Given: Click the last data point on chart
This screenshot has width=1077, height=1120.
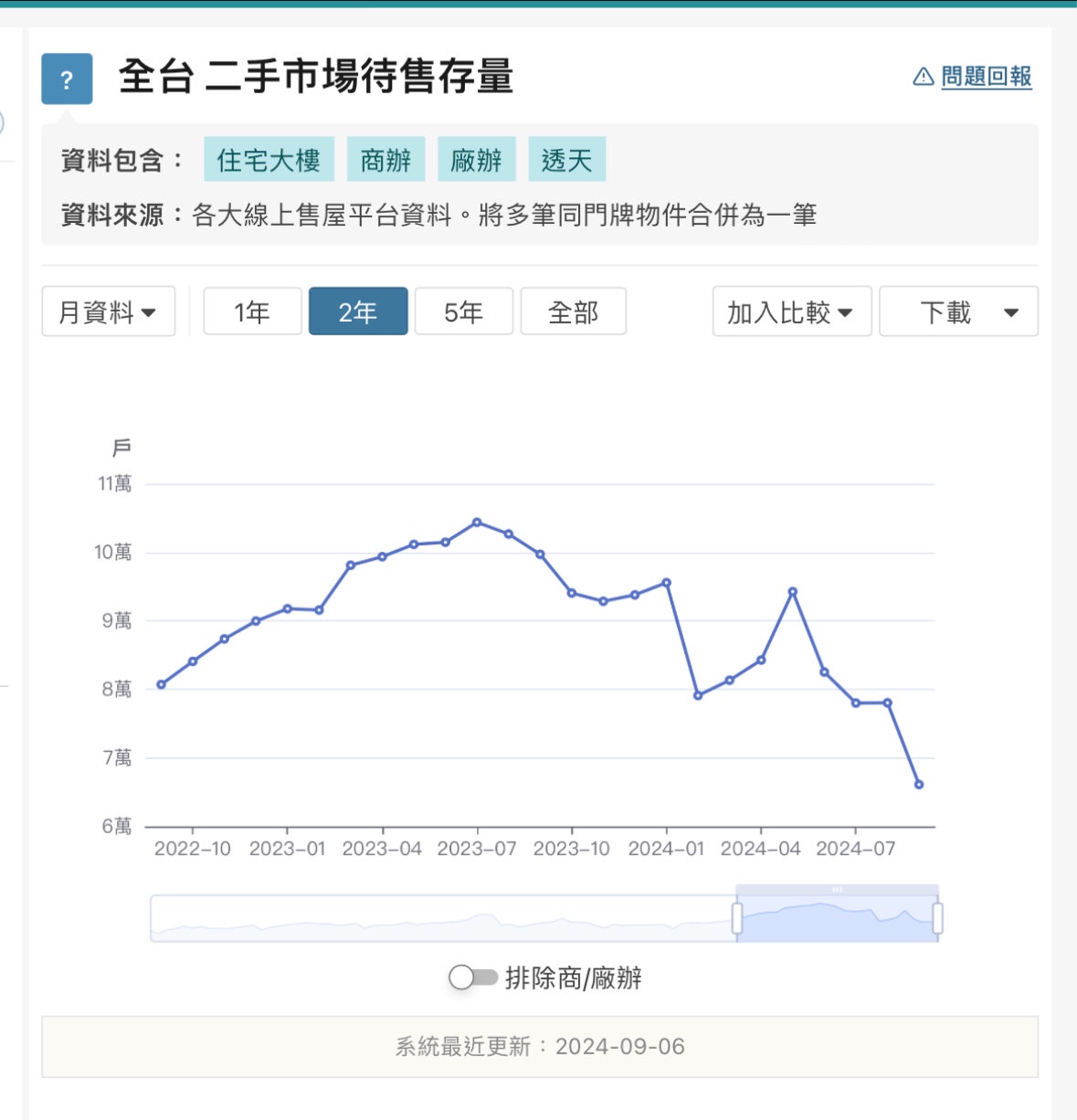Looking at the screenshot, I should (x=919, y=785).
